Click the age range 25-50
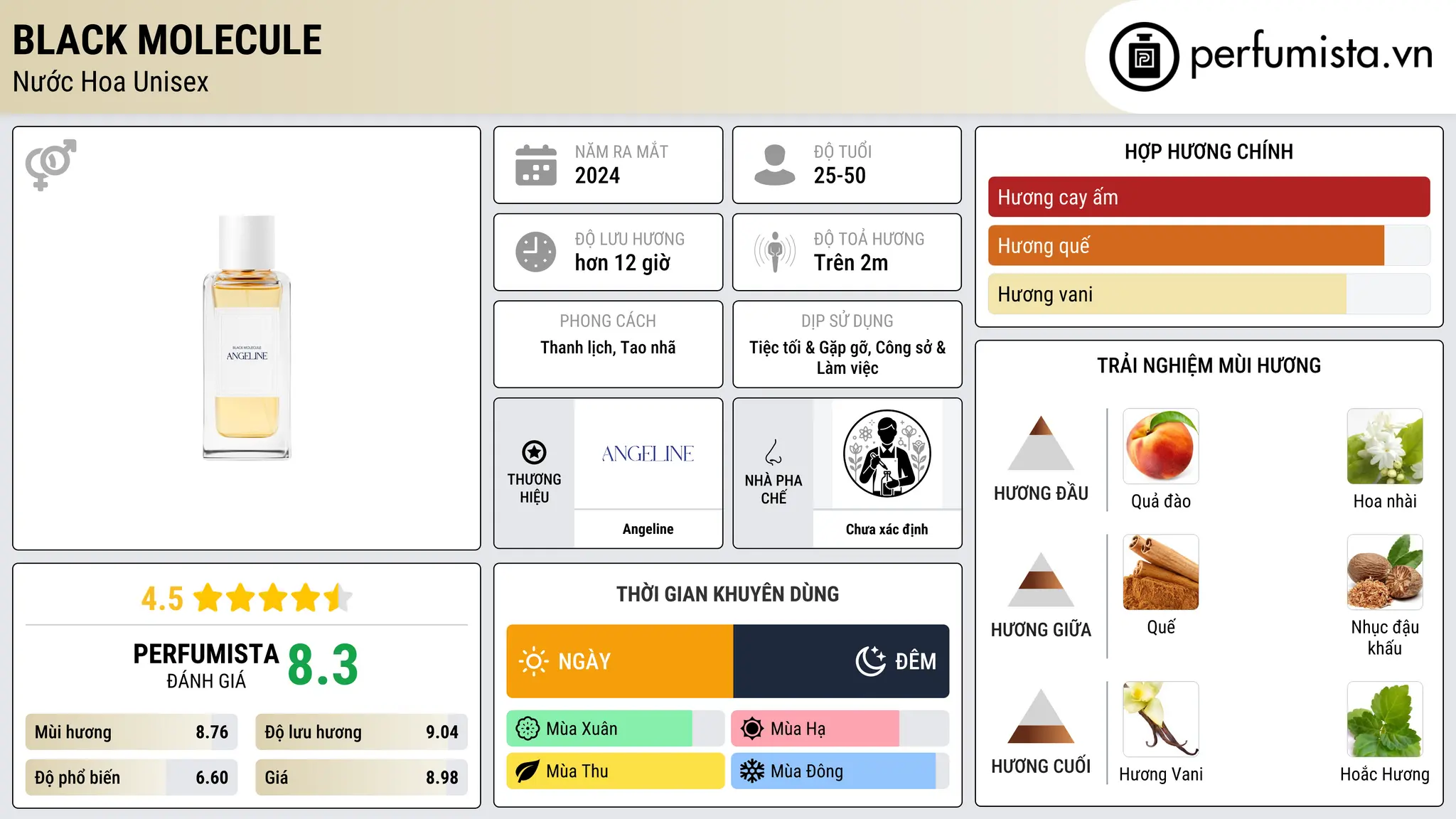The height and width of the screenshot is (819, 1456). [840, 176]
